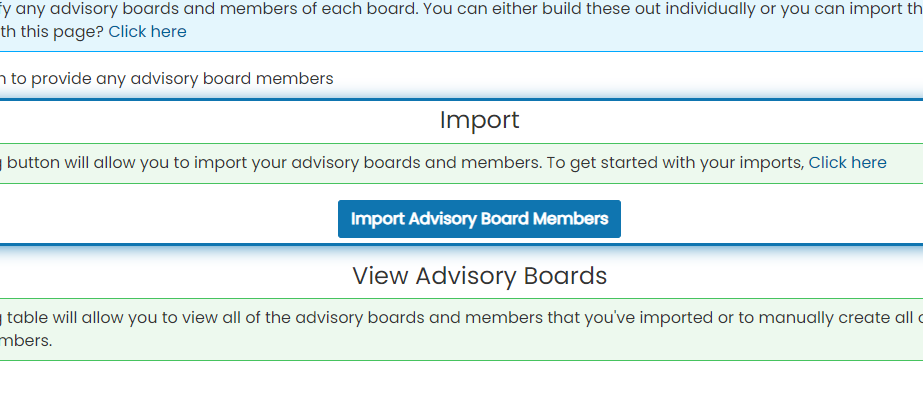Click the trailing 'mbers.' text at the bottom
Image resolution: width=923 pixels, height=410 pixels.
tap(26, 341)
